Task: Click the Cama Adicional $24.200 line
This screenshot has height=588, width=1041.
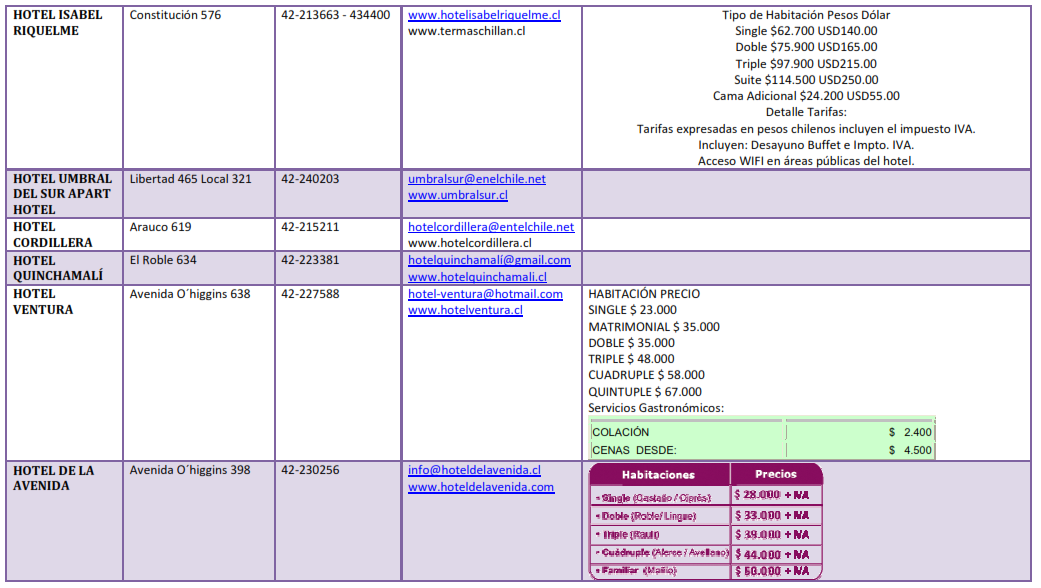Action: point(806,96)
